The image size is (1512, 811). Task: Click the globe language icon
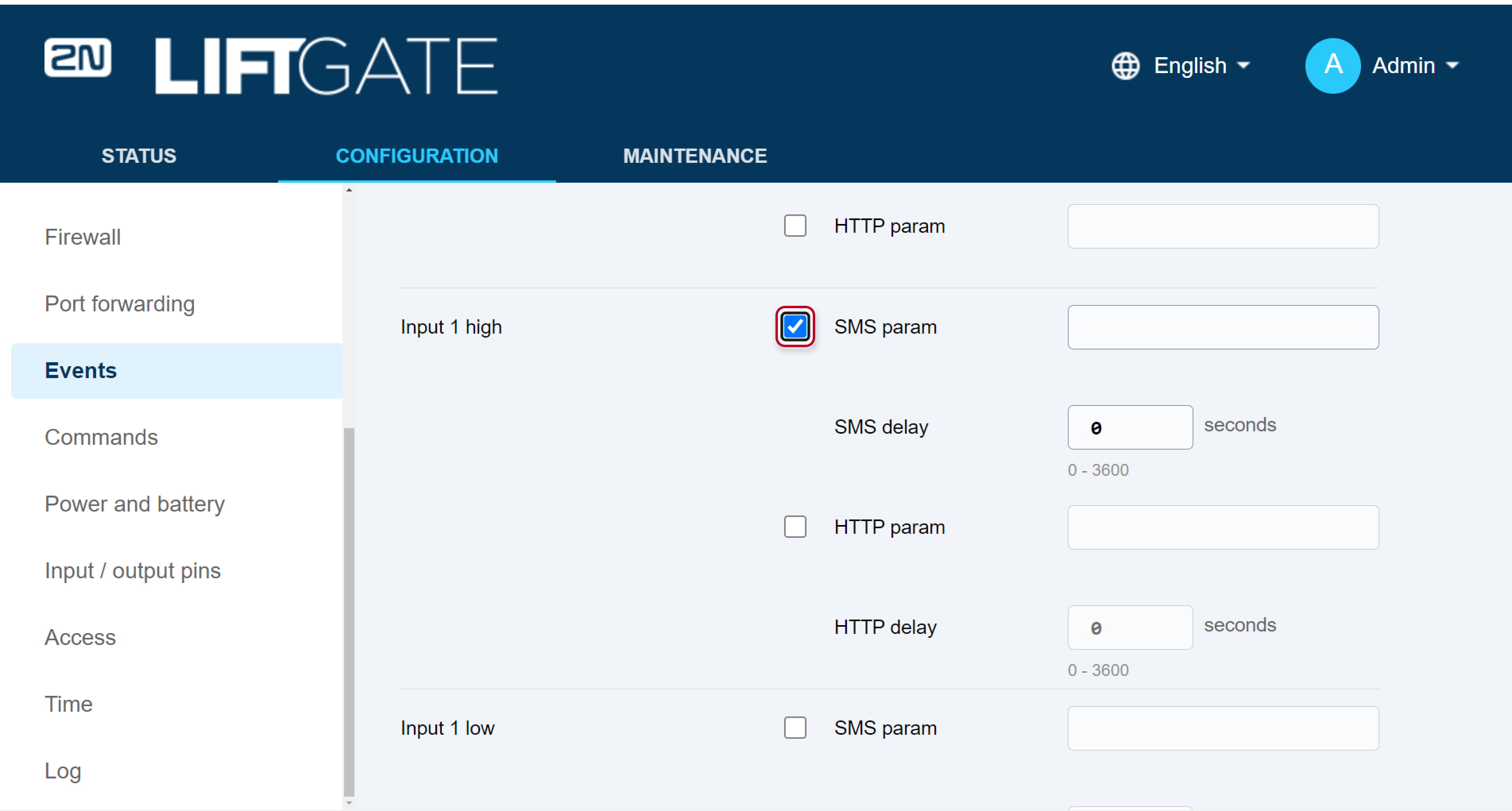click(1125, 66)
